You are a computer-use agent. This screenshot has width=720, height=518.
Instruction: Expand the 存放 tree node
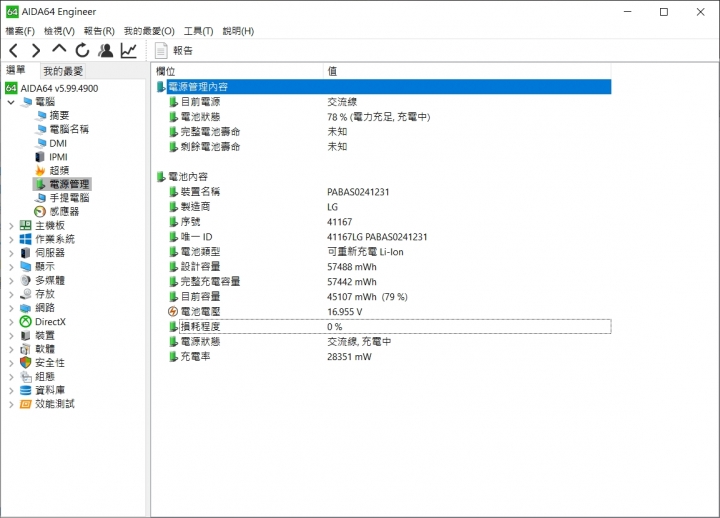11,294
